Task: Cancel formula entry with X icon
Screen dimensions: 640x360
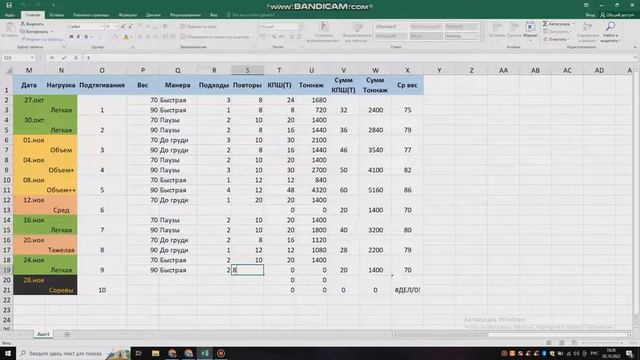Action: pyautogui.click(x=51, y=58)
